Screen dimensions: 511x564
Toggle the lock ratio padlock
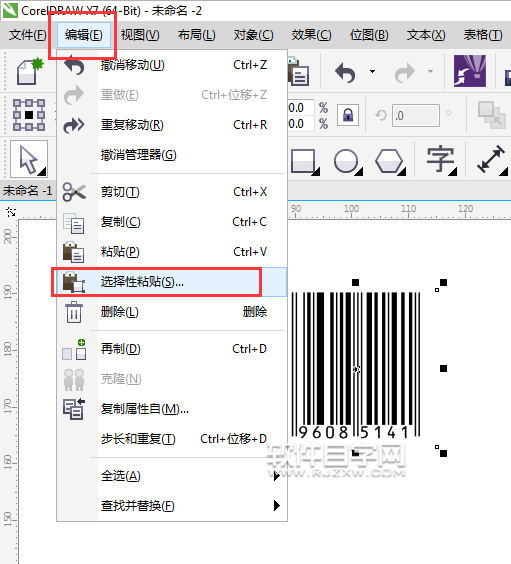348,115
